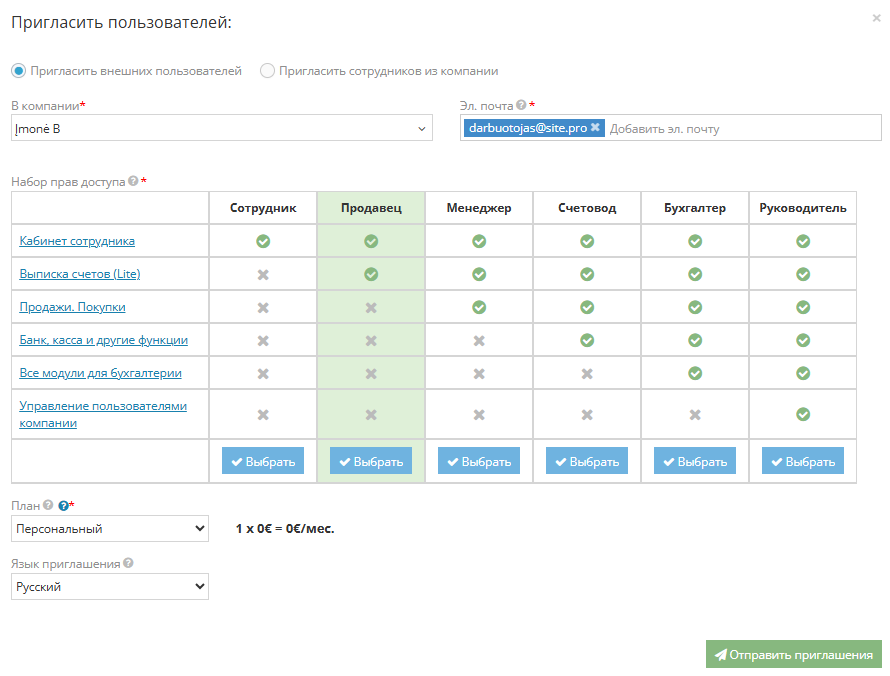
Task: Click Отправить приглашения button
Action: pyautogui.click(x=793, y=655)
